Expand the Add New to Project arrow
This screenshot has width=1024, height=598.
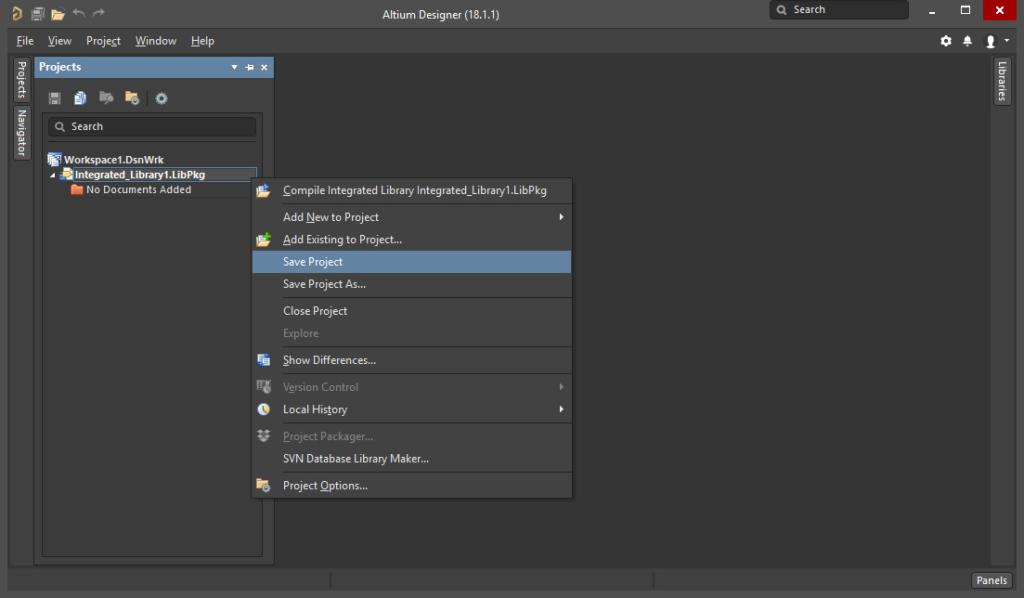pyautogui.click(x=561, y=217)
